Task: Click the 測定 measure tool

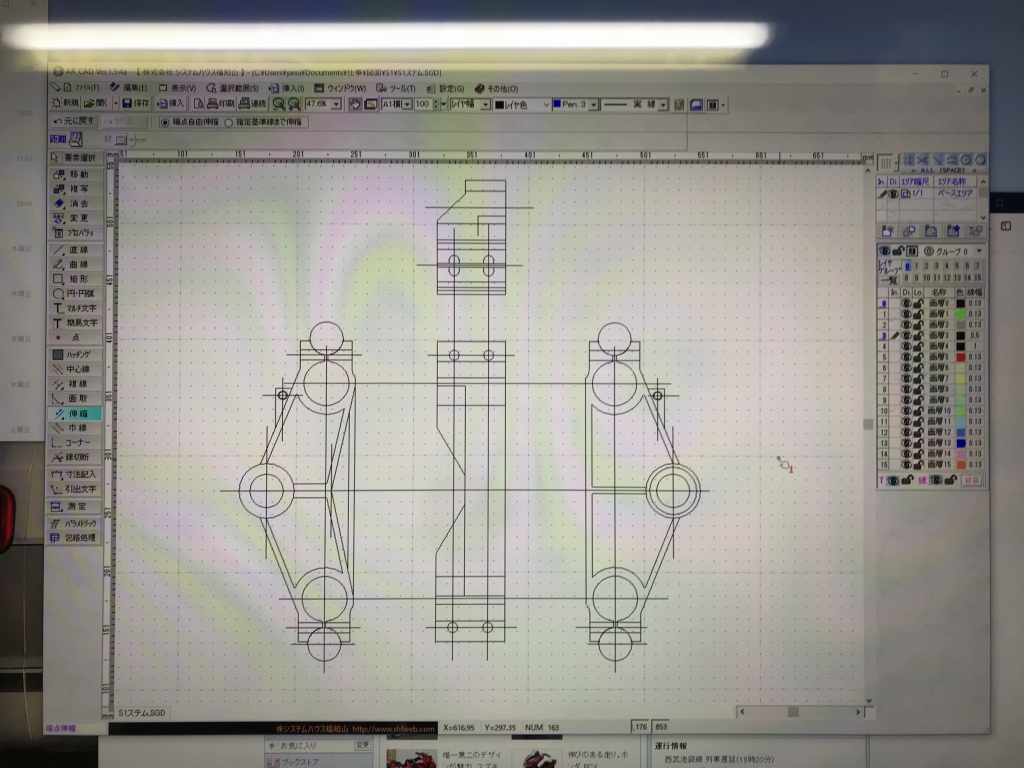Action: click(76, 506)
